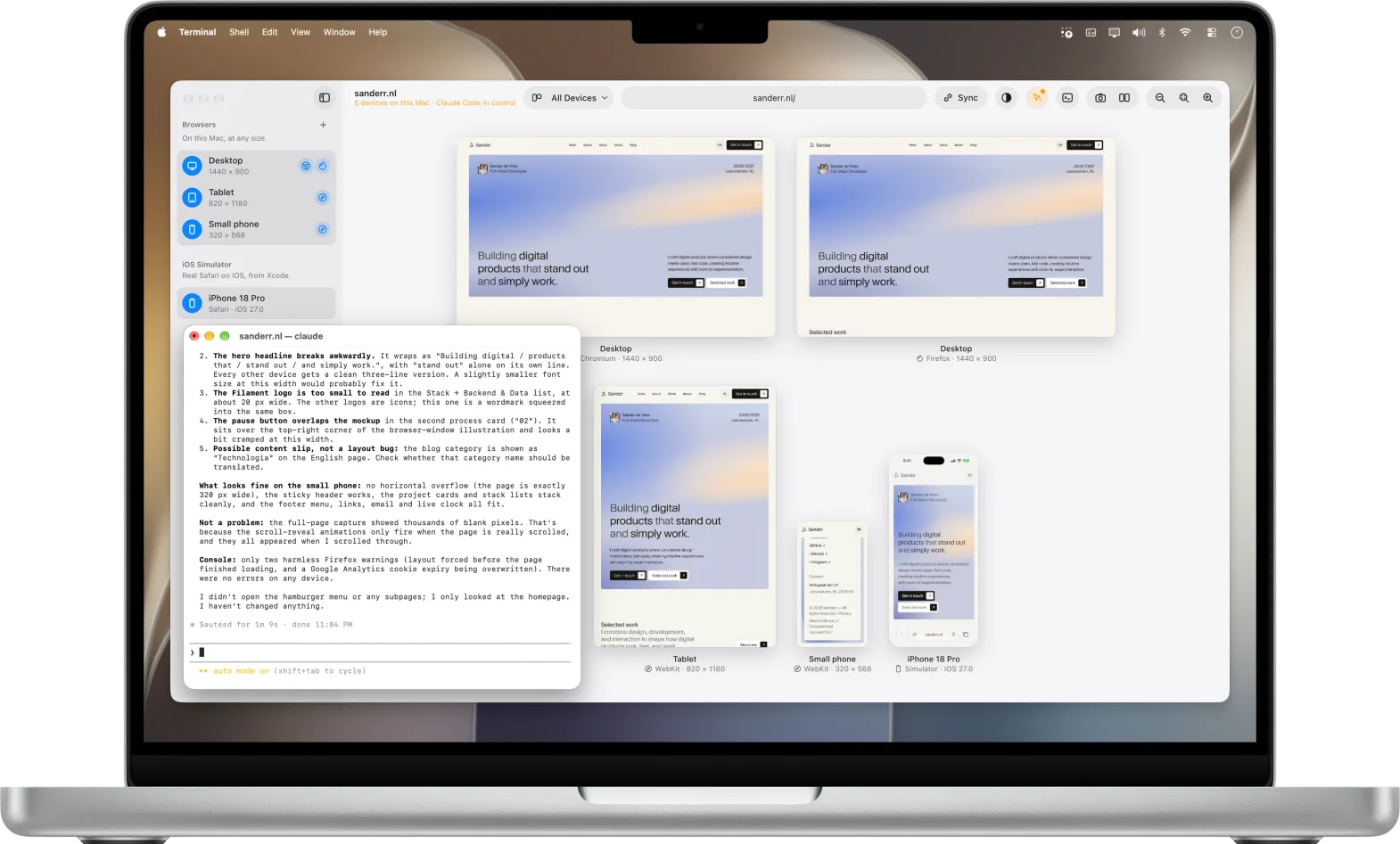Viewport: 1400px width, 844px height.
Task: Toggle the Chromium engine icon on the Desktop row
Action: tap(306, 166)
